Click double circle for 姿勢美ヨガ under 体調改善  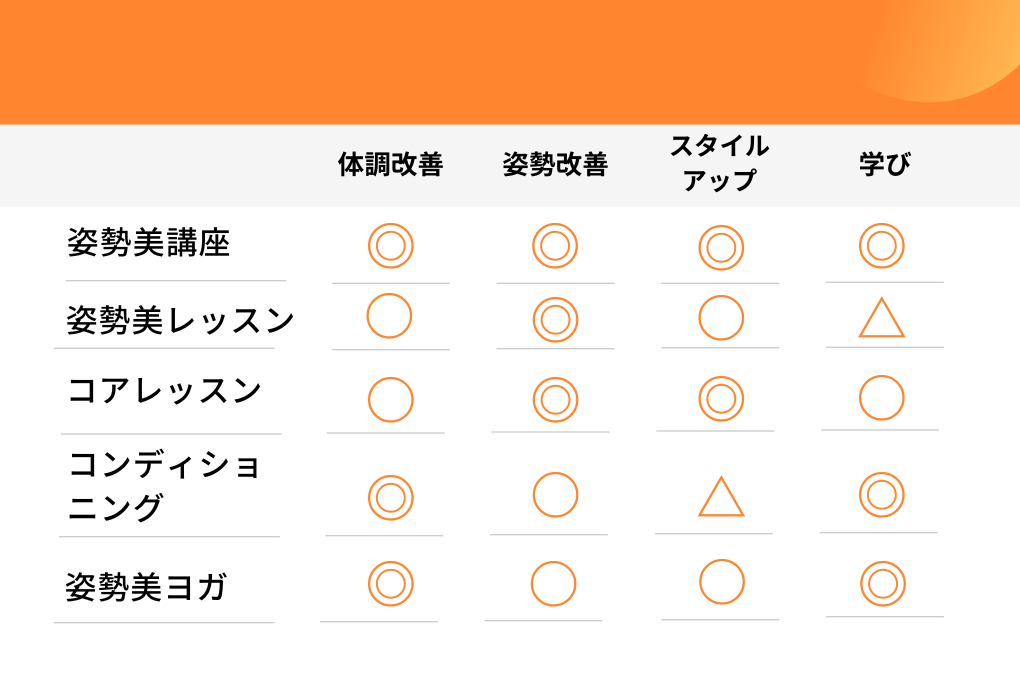(x=390, y=583)
